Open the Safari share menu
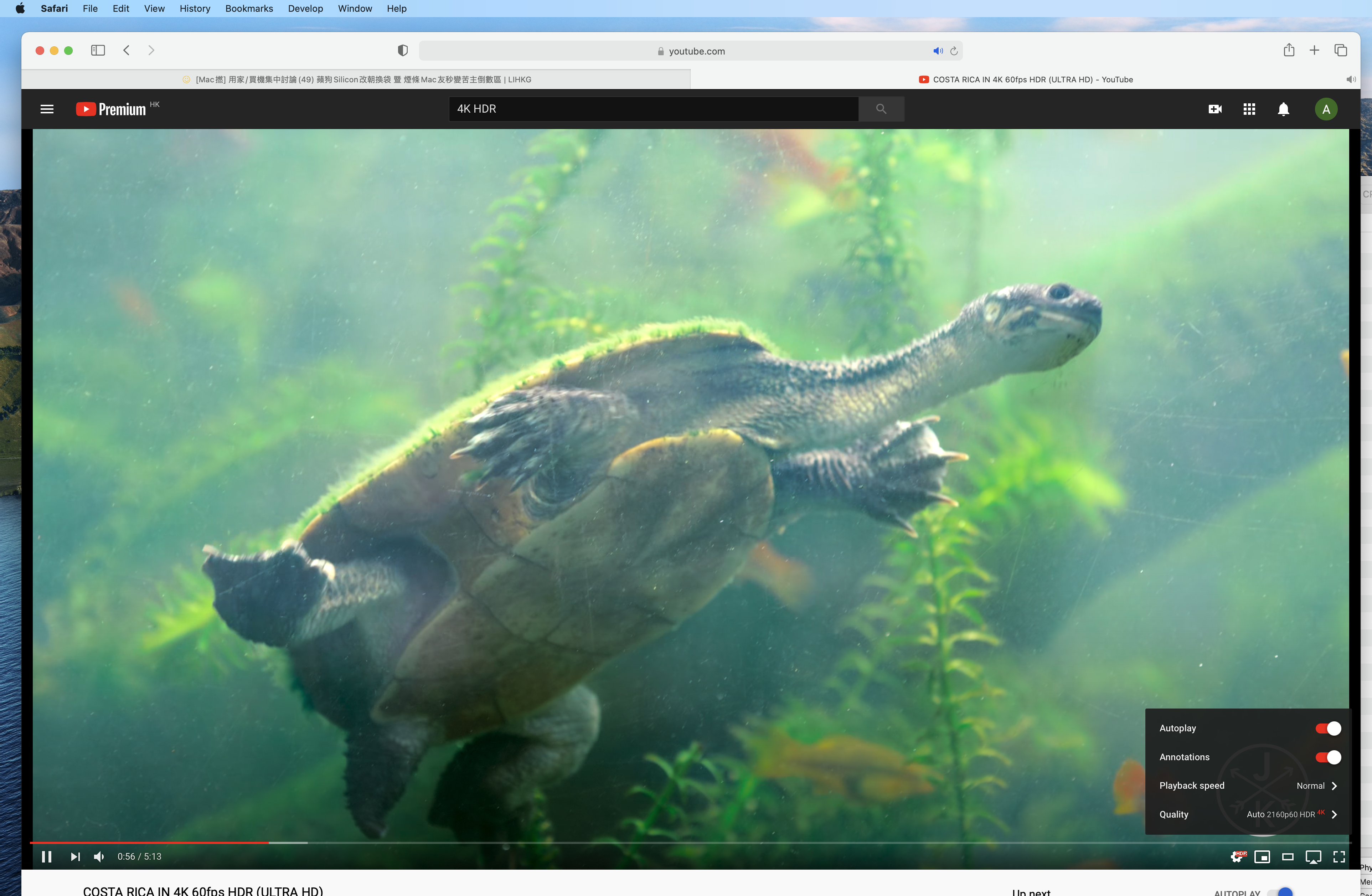 coord(1289,50)
